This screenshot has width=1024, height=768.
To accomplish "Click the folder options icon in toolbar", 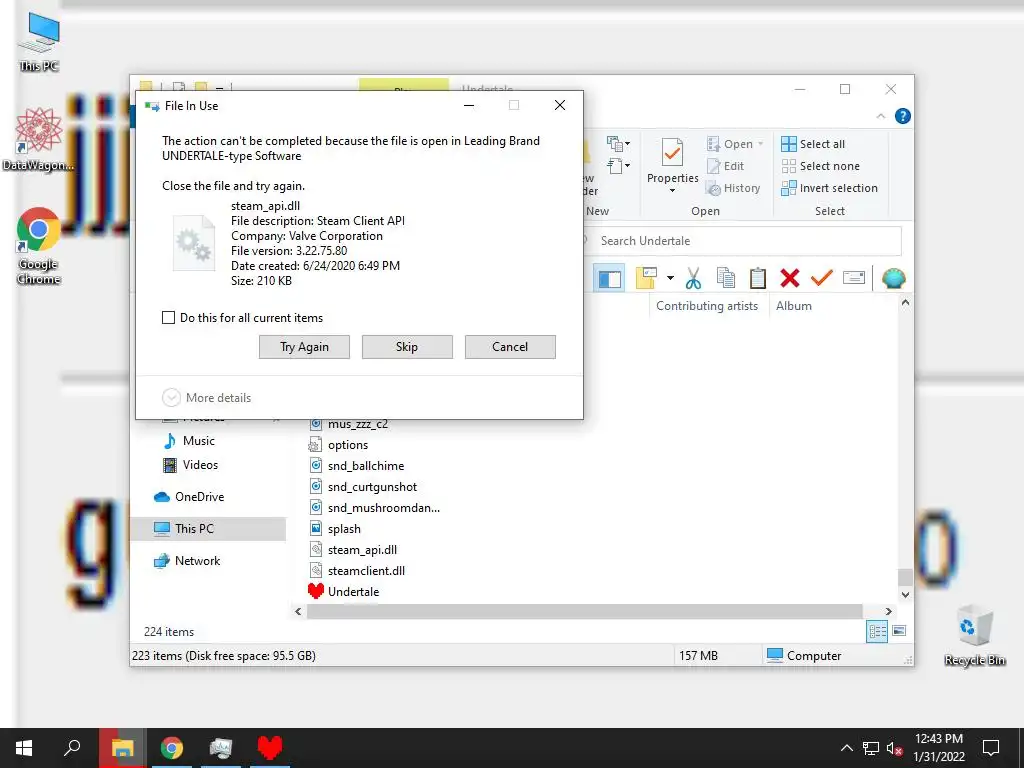I will pos(646,278).
